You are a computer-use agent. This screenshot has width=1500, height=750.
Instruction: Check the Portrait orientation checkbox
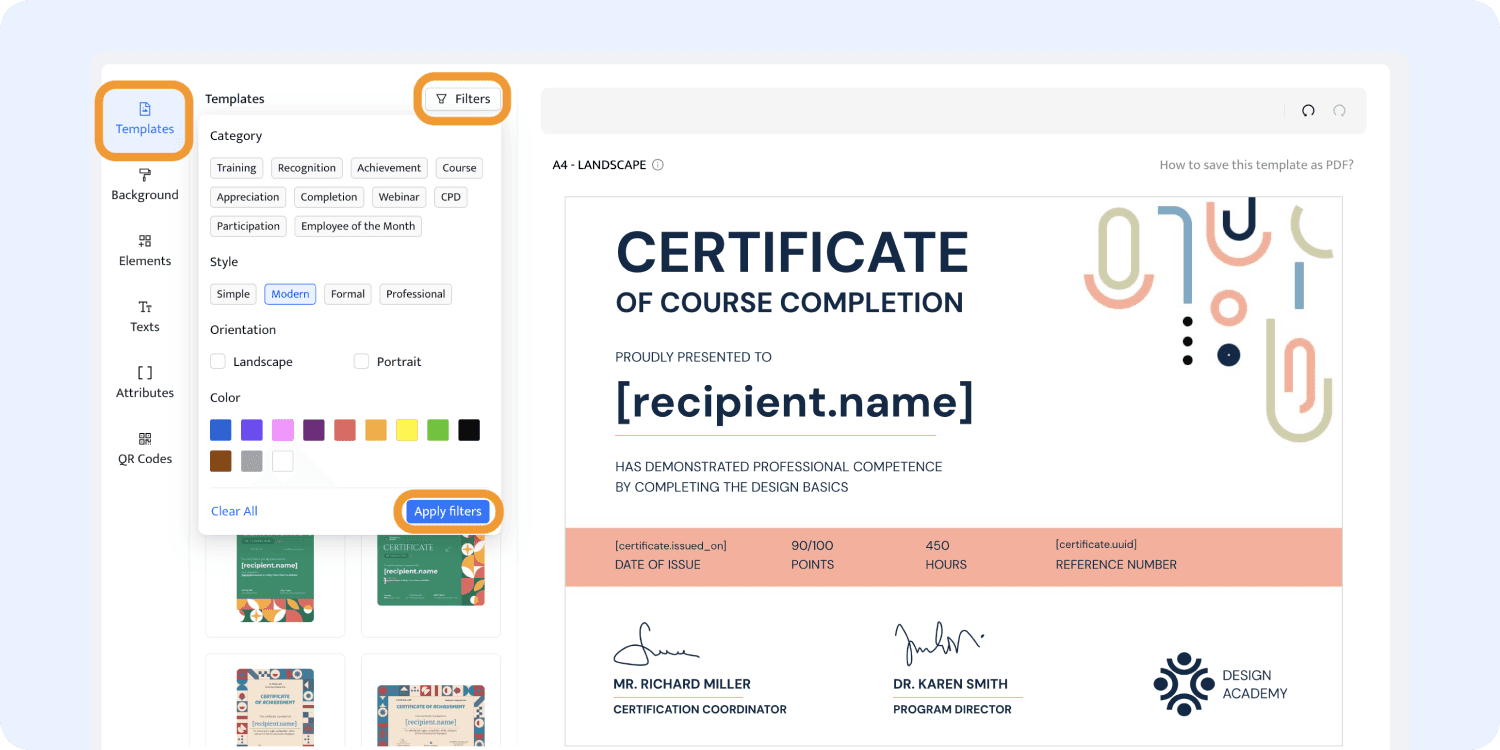click(362, 362)
